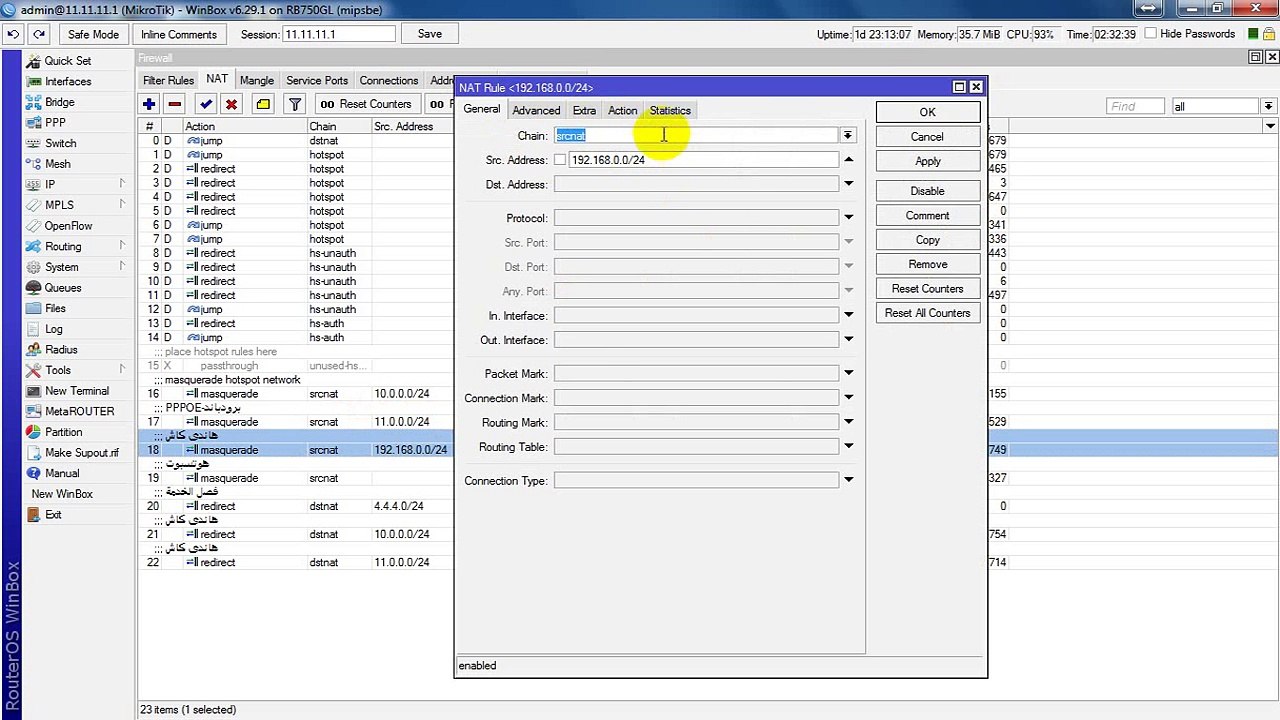Open Radius from the sidebar
The height and width of the screenshot is (720, 1280).
pyautogui.click(x=60, y=350)
